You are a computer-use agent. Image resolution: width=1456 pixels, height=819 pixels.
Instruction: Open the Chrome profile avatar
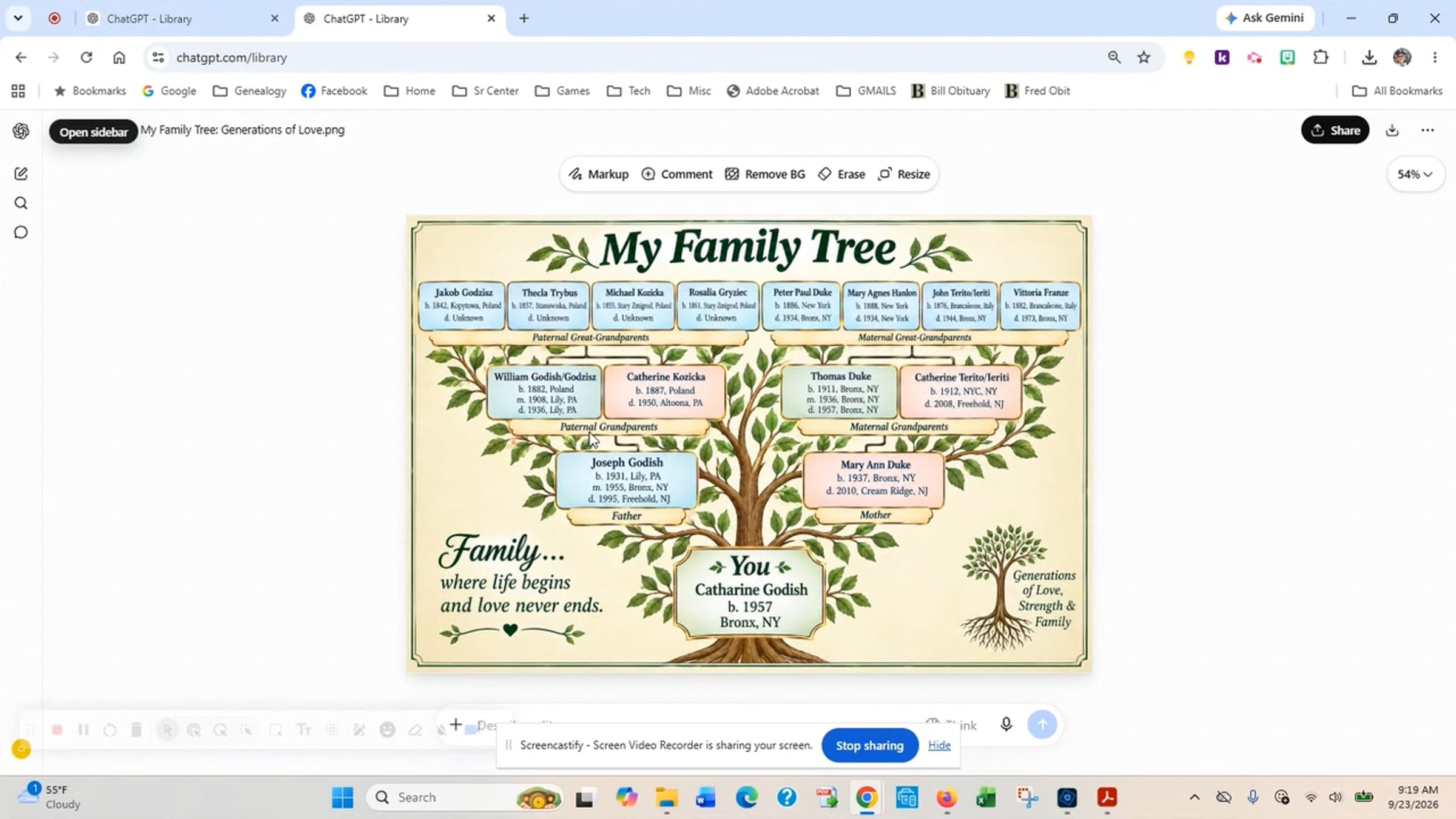click(x=1402, y=58)
